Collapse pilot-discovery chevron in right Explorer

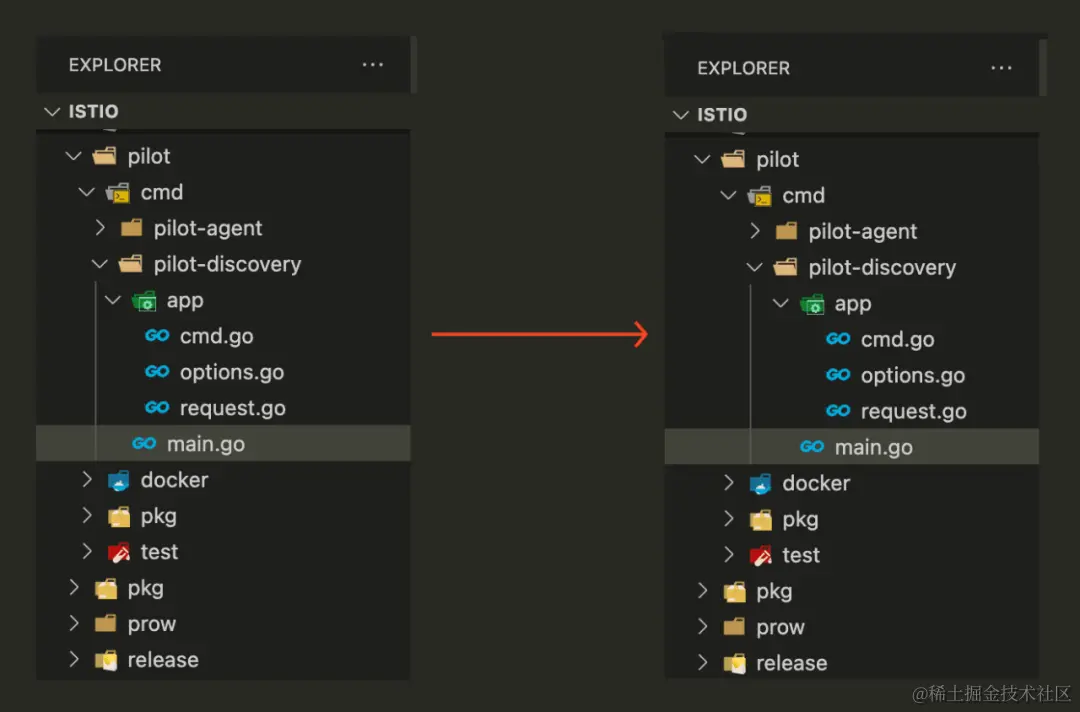(755, 267)
